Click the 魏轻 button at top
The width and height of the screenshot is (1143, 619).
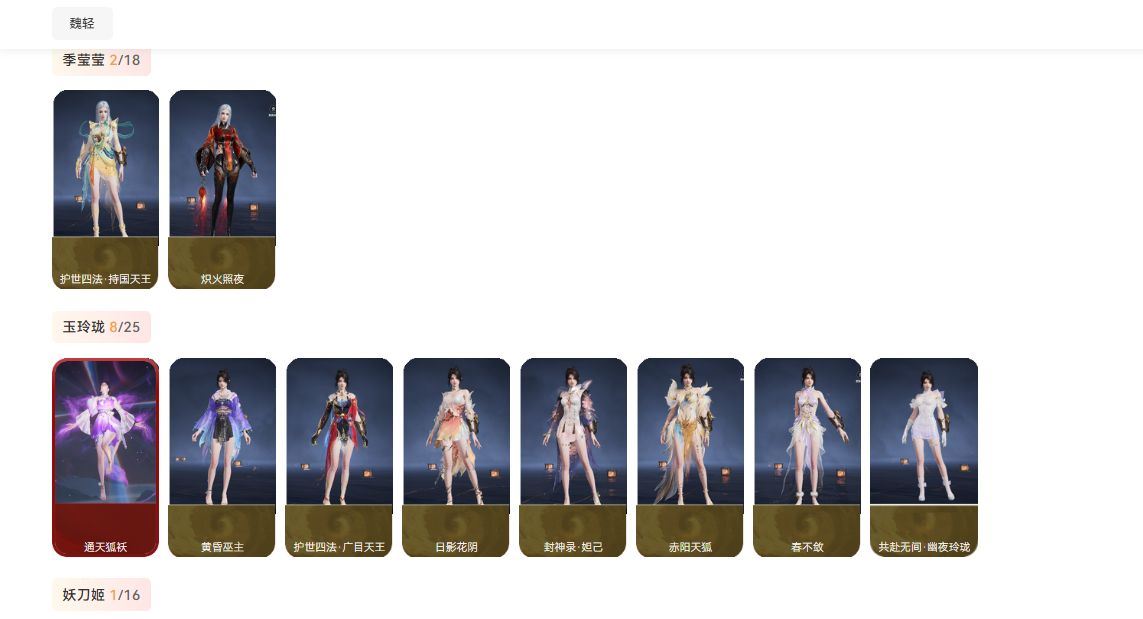point(82,23)
